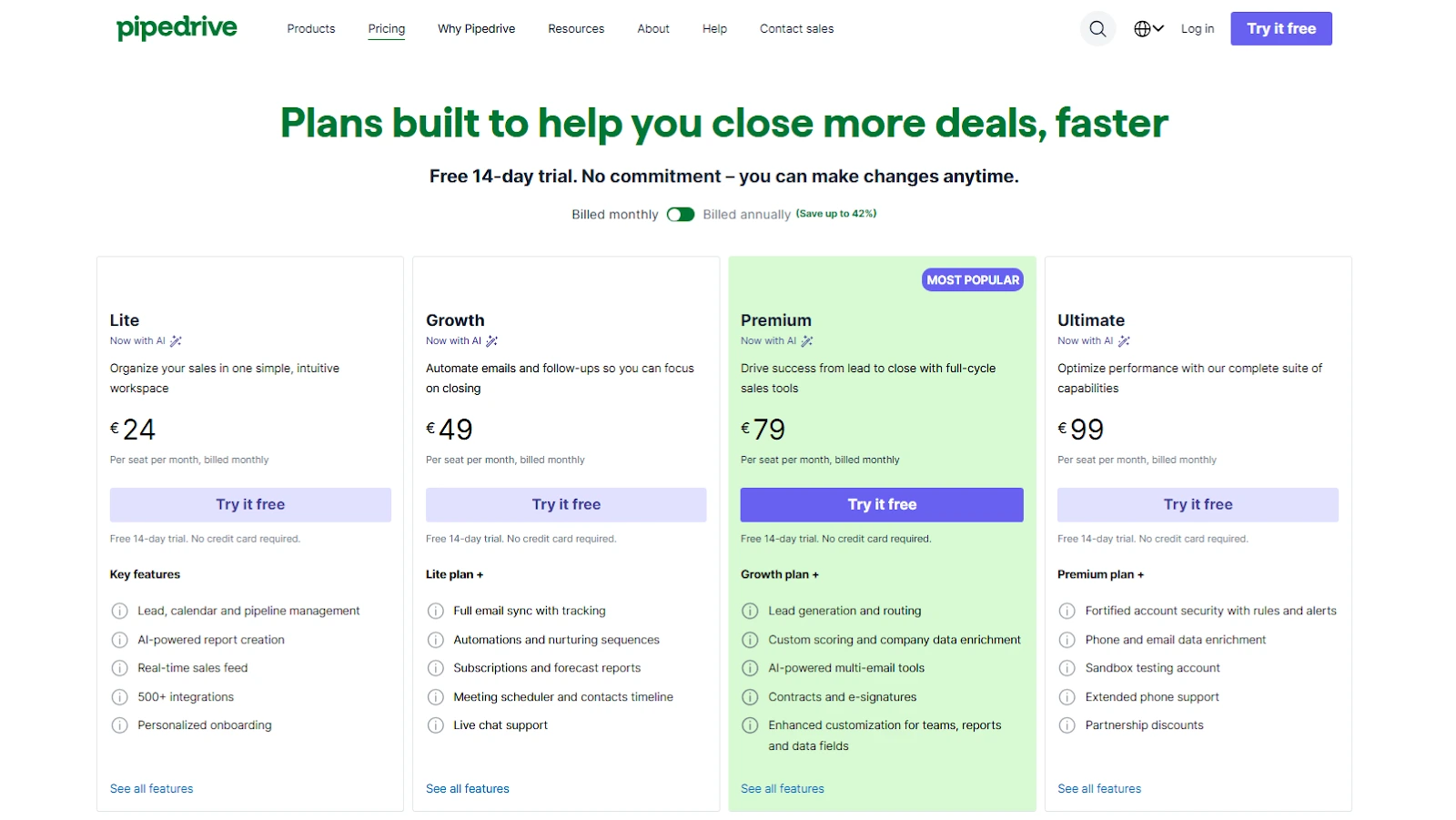Open the Products menu
Viewport: 1456px width, 820px height.
pyautogui.click(x=311, y=29)
